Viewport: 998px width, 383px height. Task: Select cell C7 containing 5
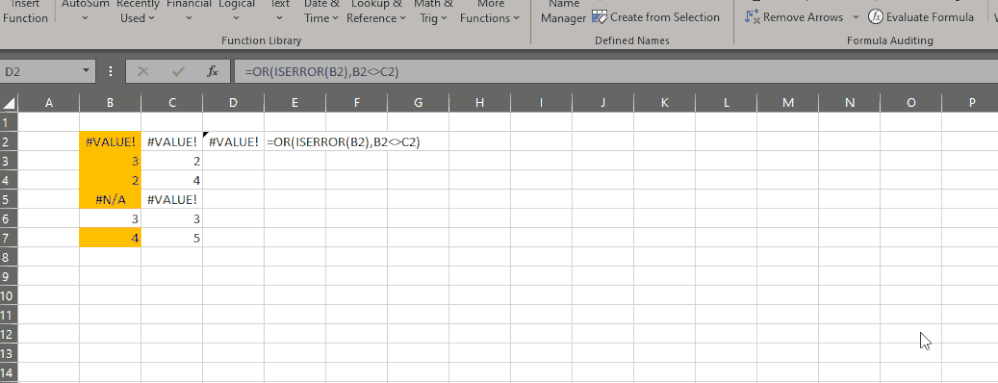click(x=172, y=238)
